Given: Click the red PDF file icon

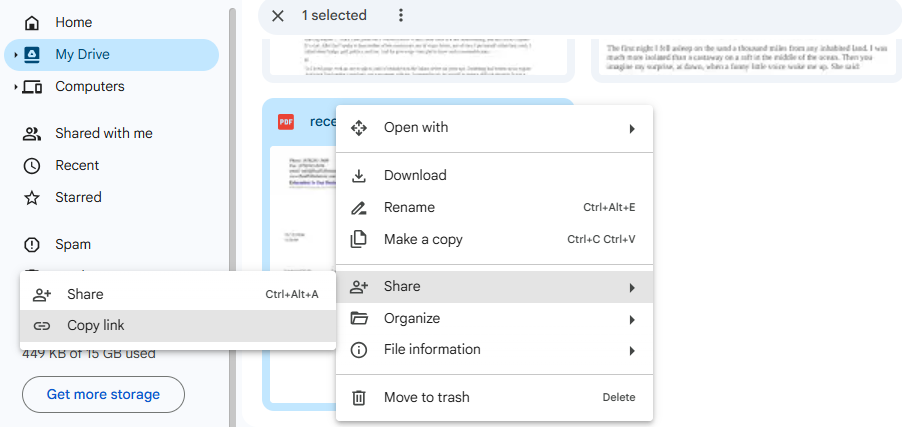Looking at the screenshot, I should tap(286, 121).
